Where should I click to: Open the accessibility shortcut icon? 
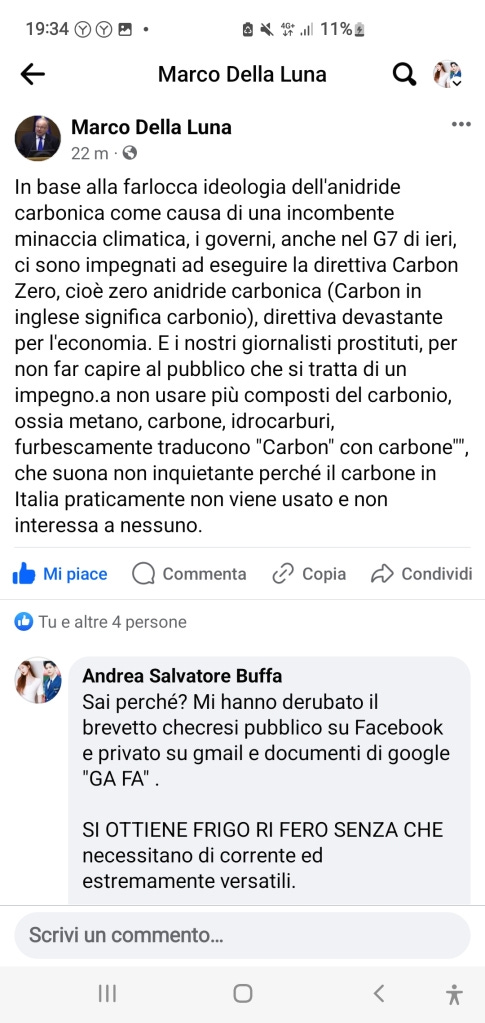[x=454, y=994]
